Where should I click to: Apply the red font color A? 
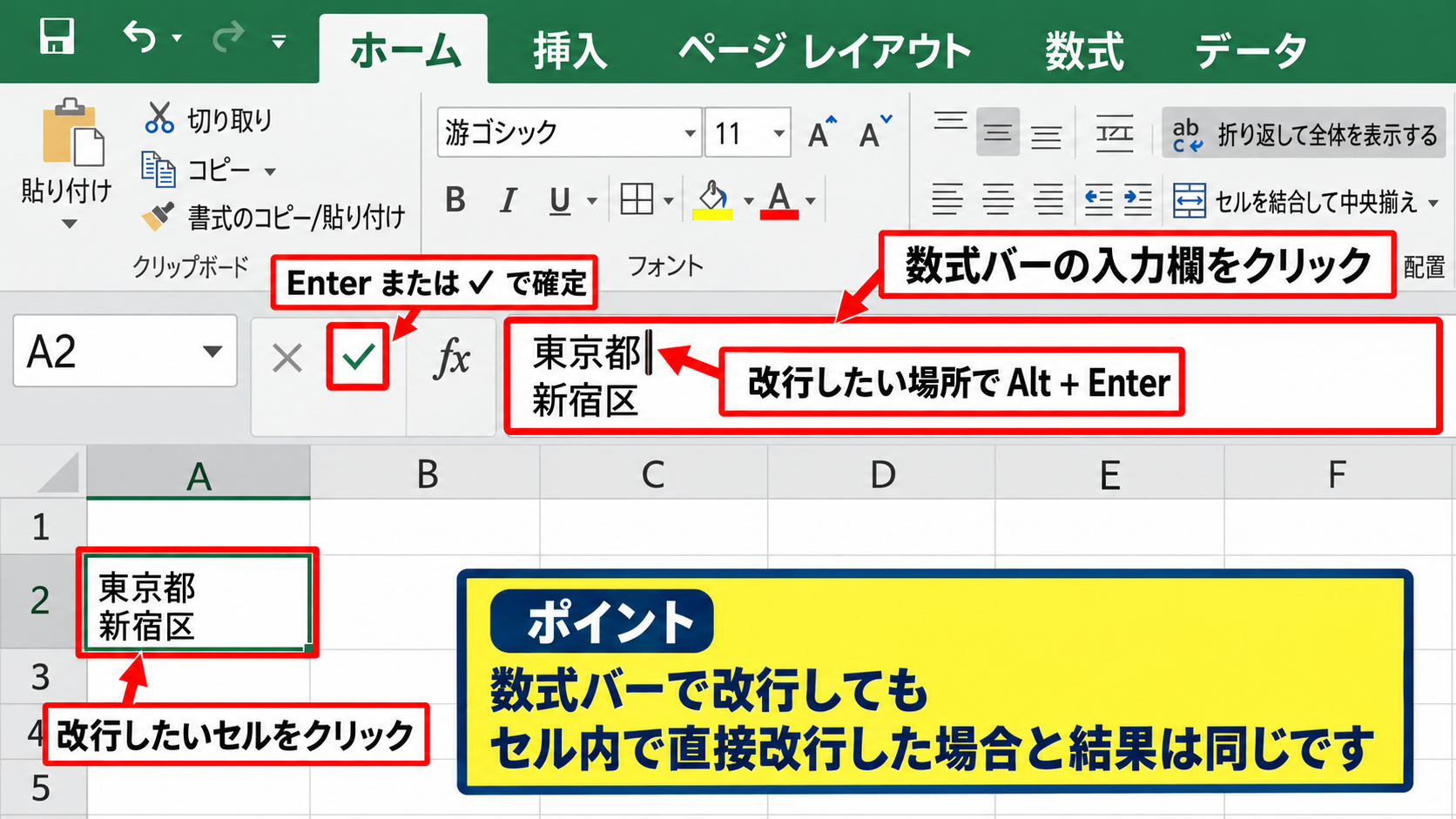tap(779, 200)
